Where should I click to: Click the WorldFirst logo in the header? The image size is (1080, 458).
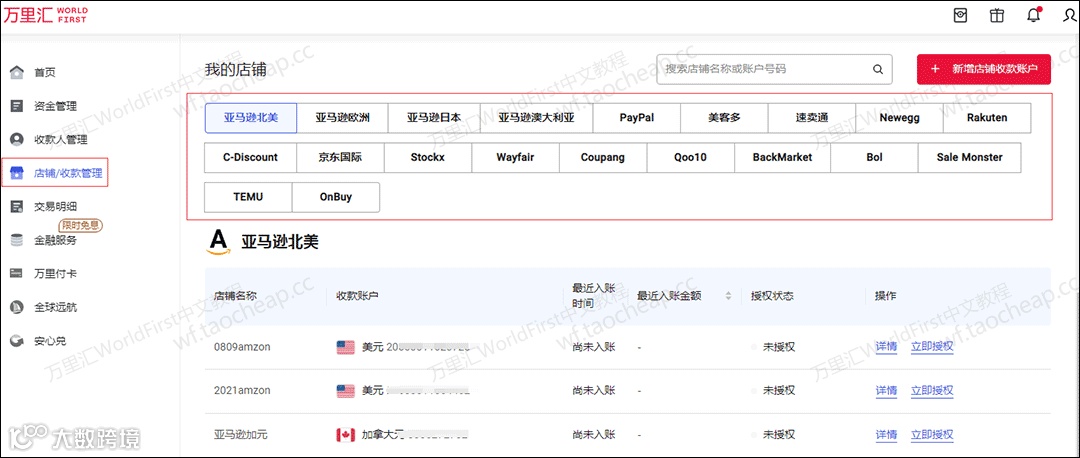45,15
